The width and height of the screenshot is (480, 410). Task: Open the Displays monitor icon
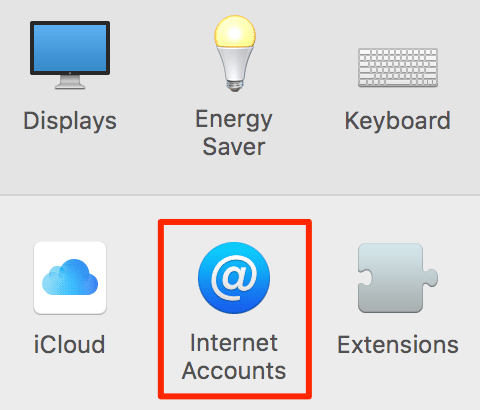click(70, 55)
